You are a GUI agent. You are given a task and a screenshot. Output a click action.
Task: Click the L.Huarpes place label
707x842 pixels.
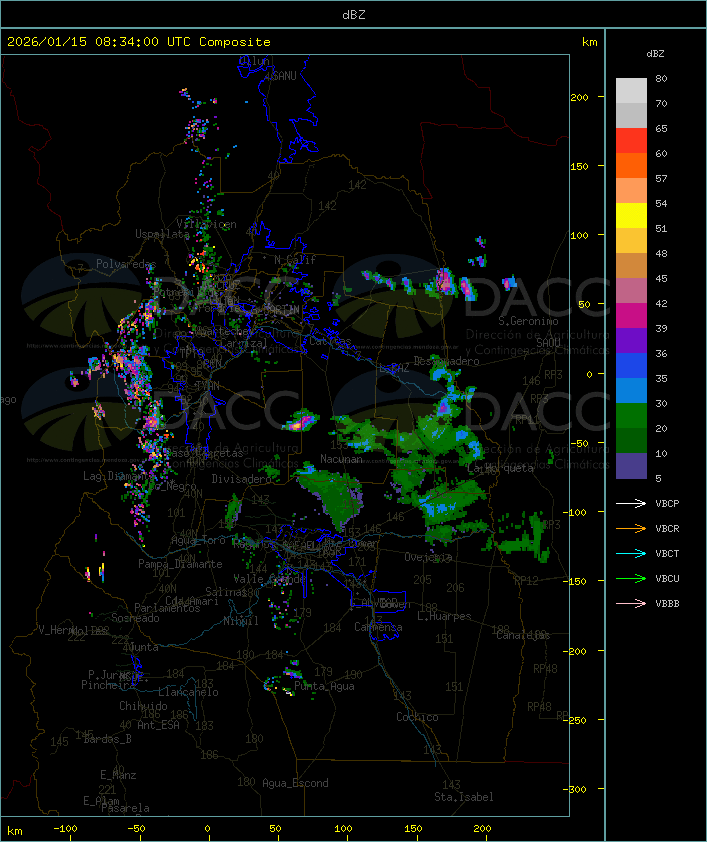click(444, 616)
